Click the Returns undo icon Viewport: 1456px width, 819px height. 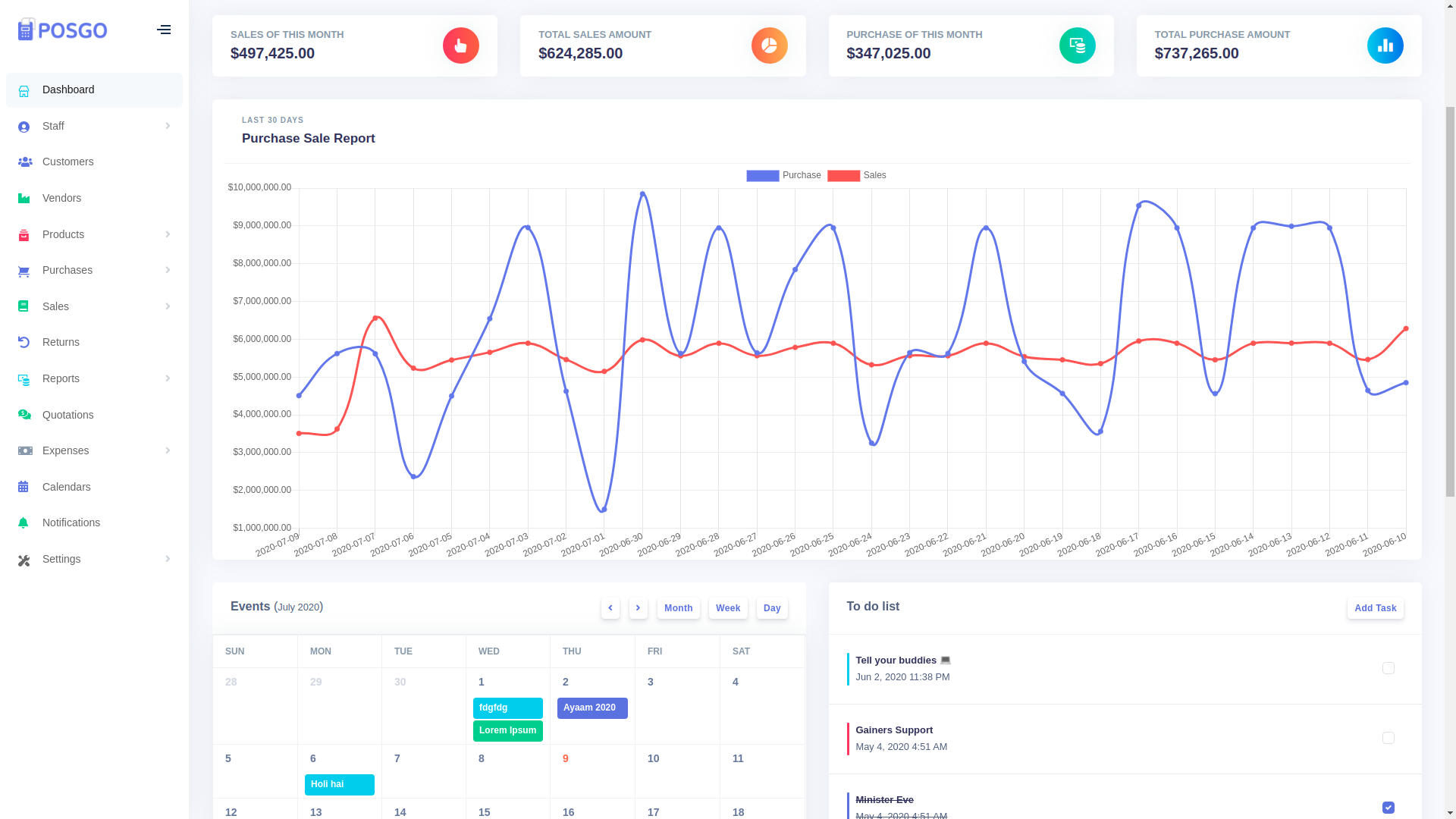(24, 343)
